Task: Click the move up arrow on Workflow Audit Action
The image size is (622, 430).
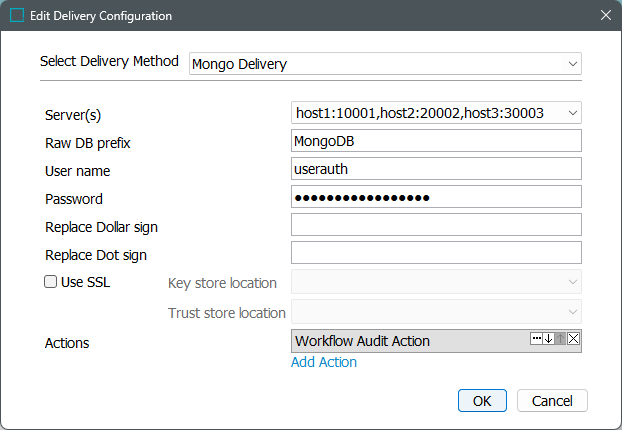Action: (561, 339)
